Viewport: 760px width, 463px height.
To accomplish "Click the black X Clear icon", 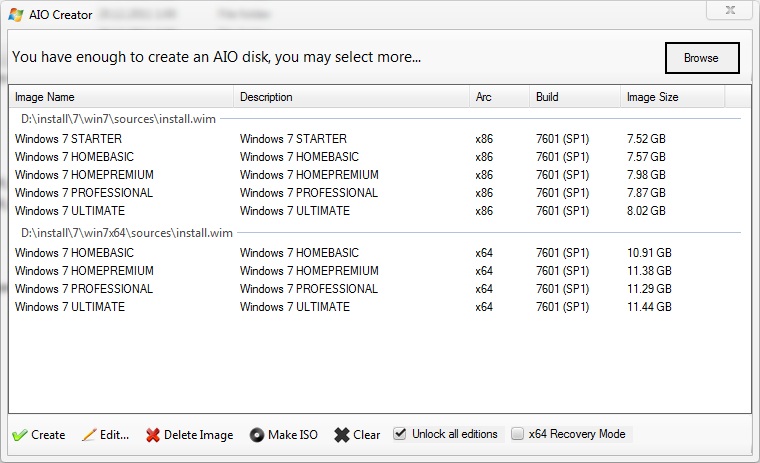I will coord(341,435).
